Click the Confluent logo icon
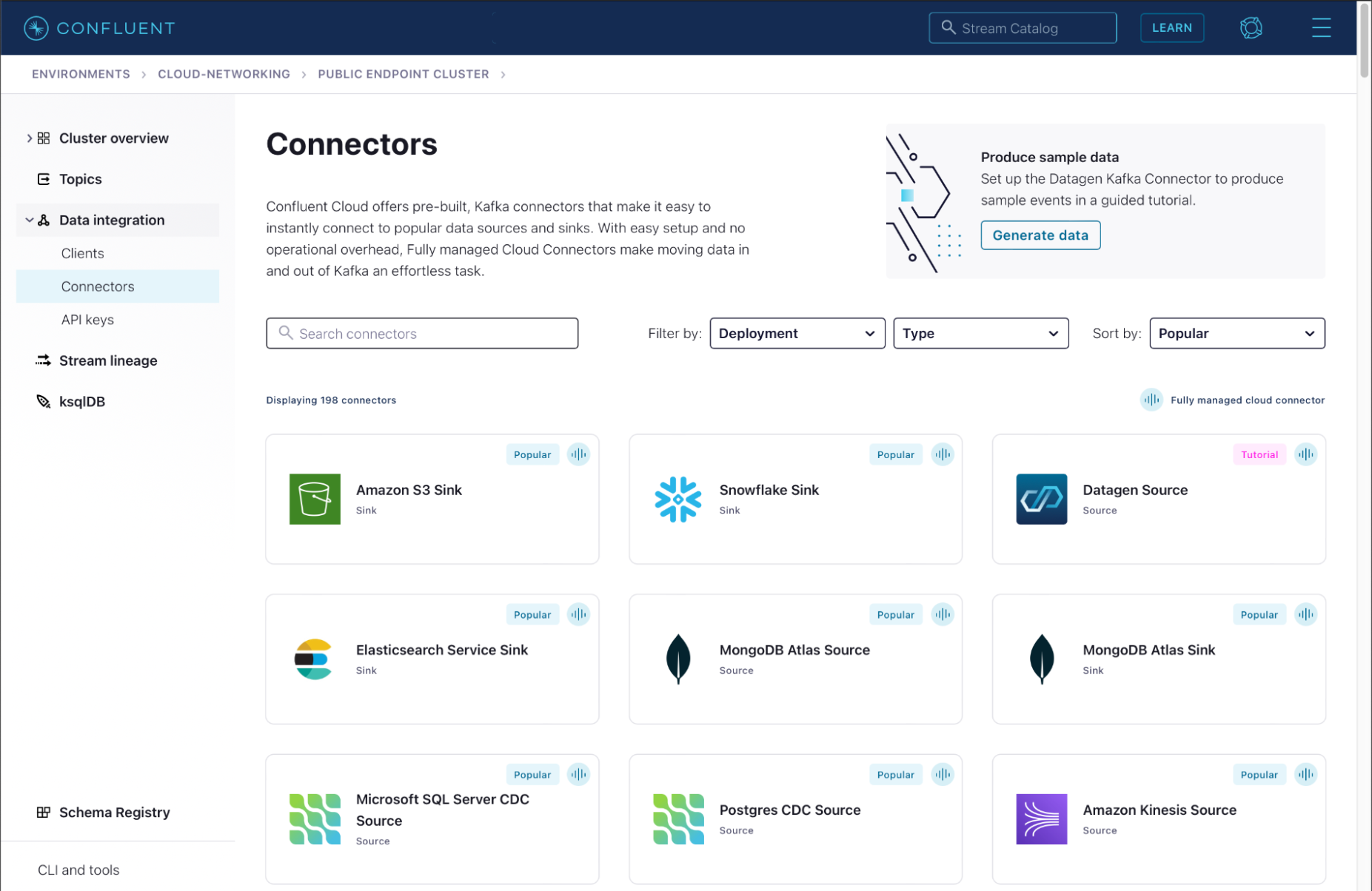Viewport: 1372px width, 891px height. pyautogui.click(x=36, y=28)
